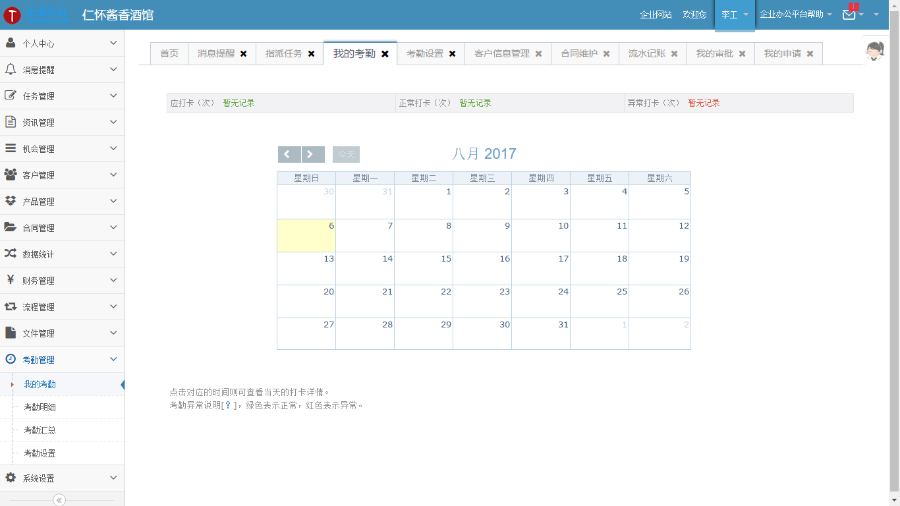Click the 机会管理 sidebar label

pos(38,149)
